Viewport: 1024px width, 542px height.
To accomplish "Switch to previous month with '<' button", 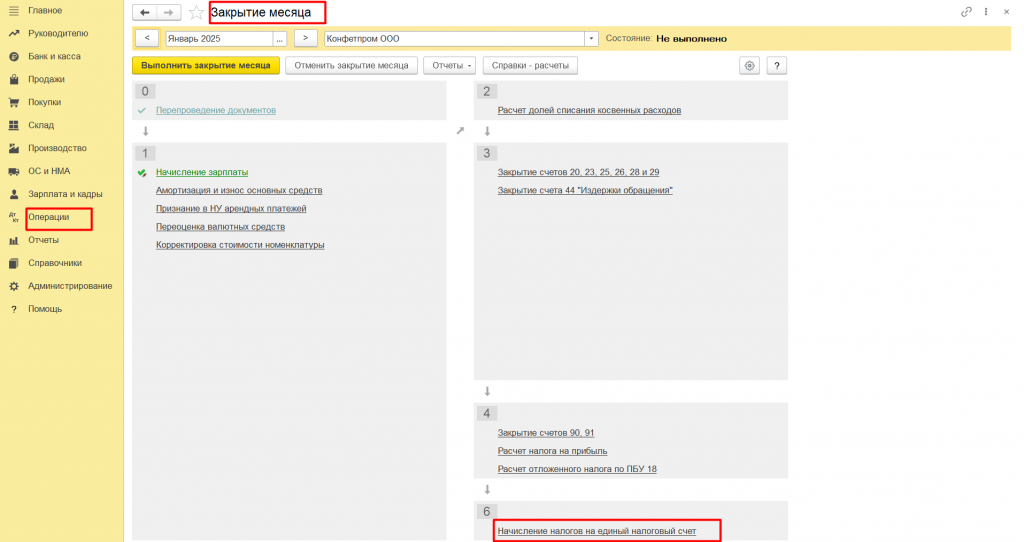I will [147, 39].
